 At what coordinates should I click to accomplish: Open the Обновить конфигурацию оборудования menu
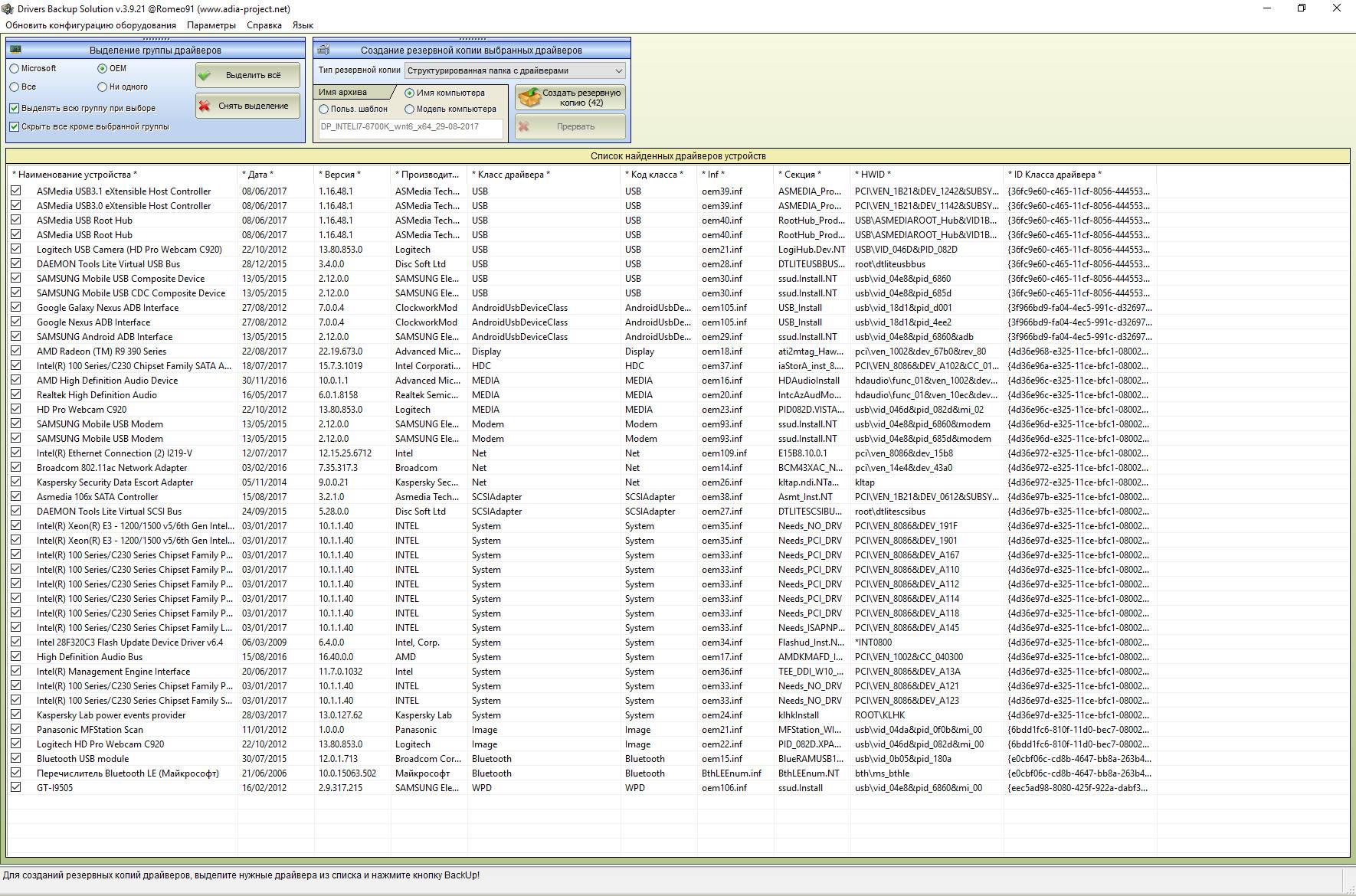[x=90, y=25]
